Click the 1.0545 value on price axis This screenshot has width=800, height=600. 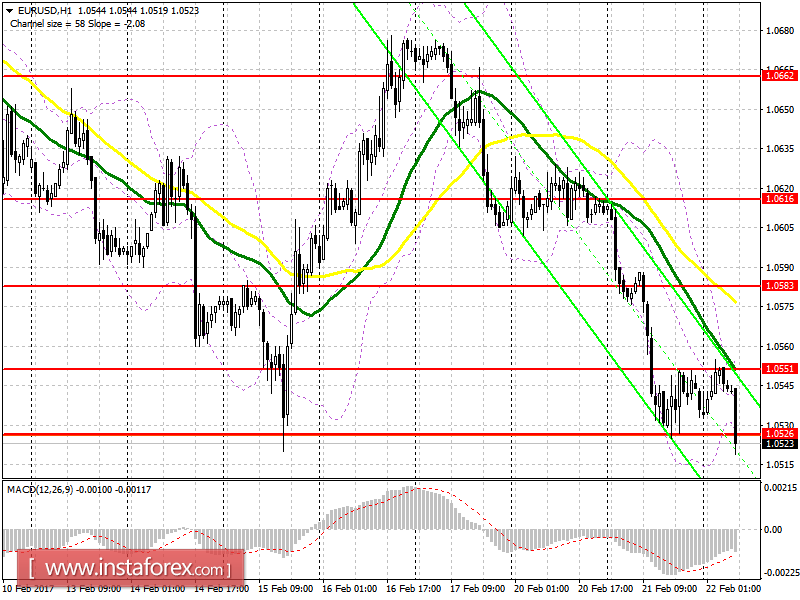[780, 386]
